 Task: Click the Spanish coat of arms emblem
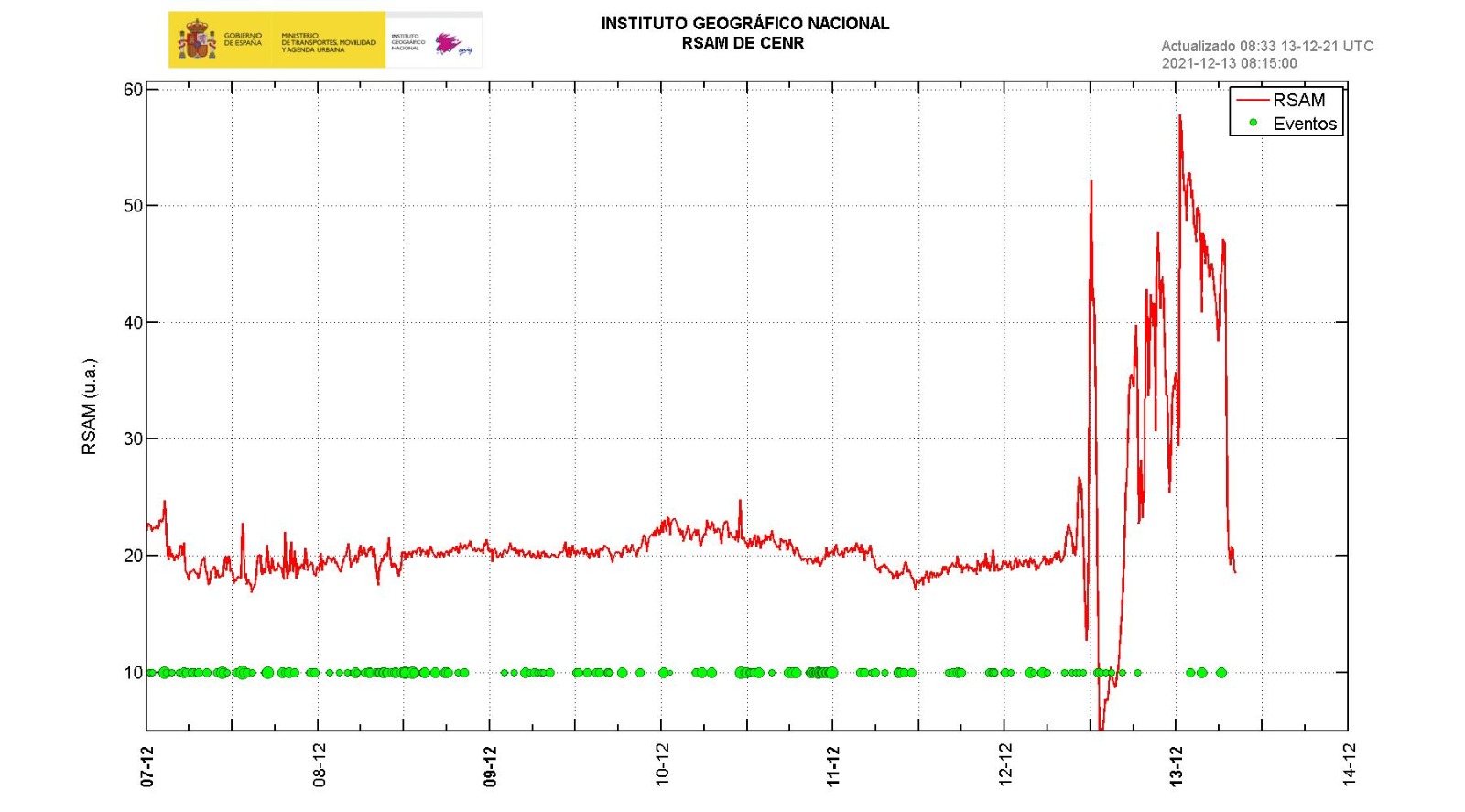click(196, 41)
